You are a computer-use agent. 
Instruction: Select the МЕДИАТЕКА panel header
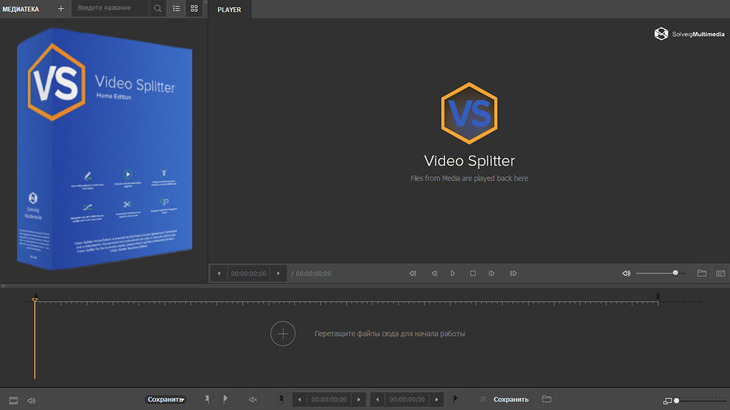coord(21,9)
